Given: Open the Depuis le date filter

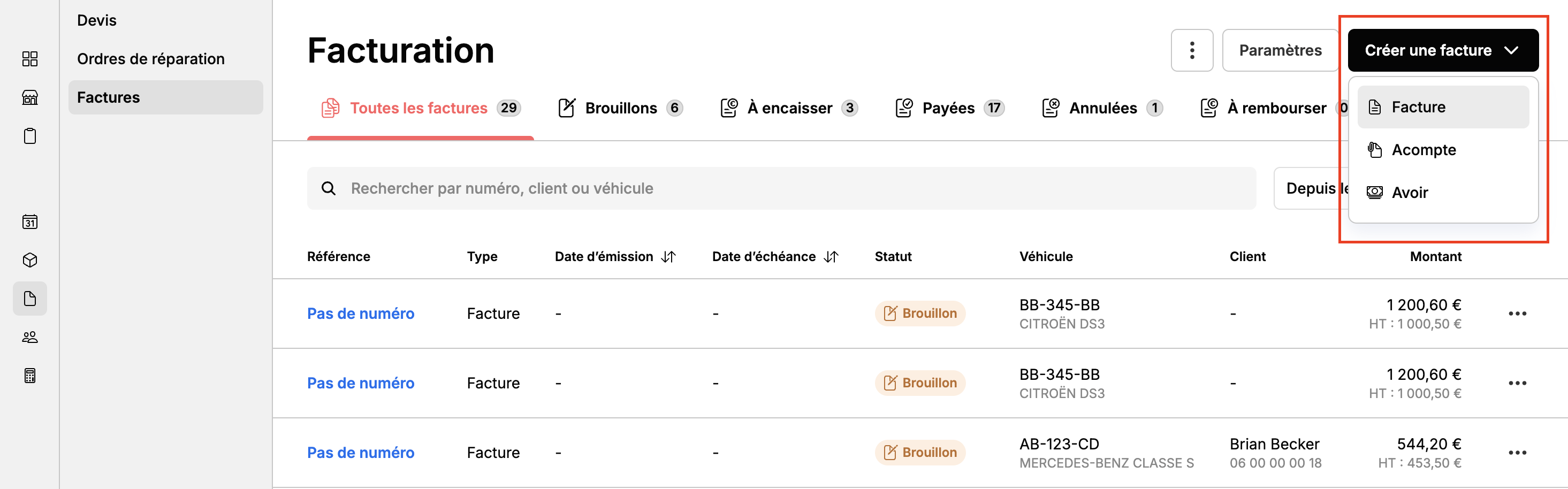Looking at the screenshot, I should [x=1312, y=188].
